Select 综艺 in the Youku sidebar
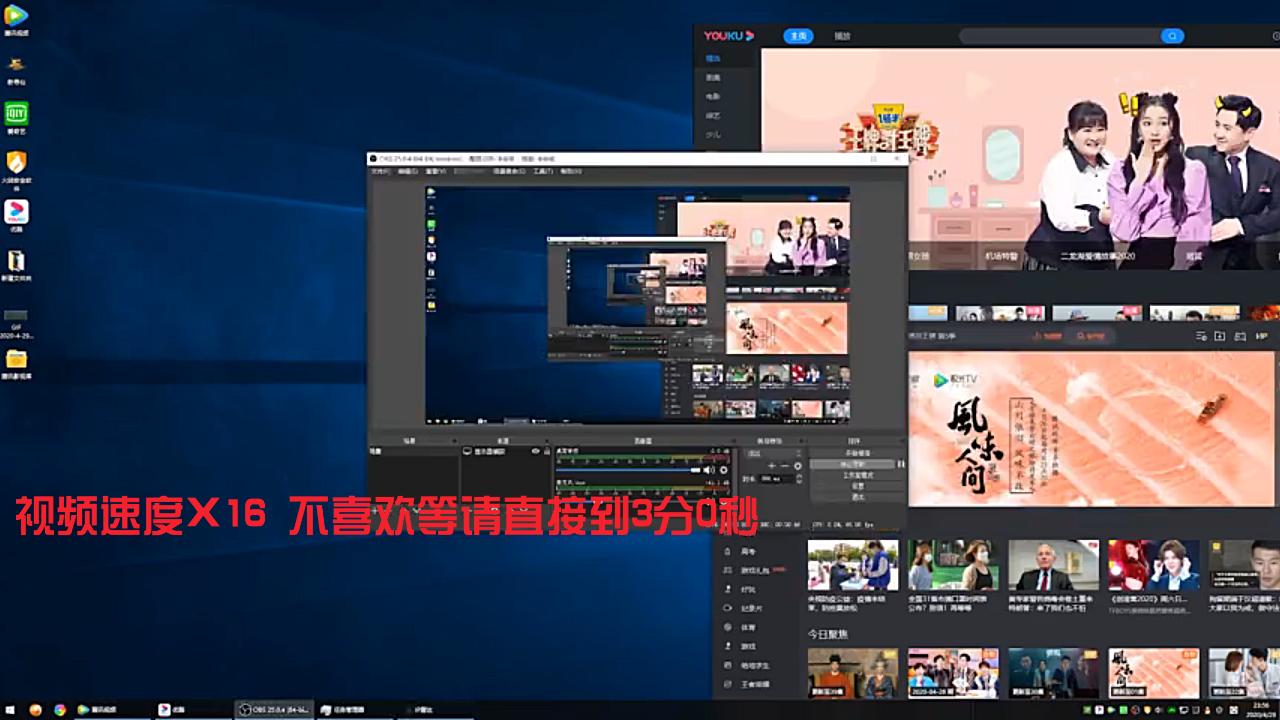This screenshot has width=1280, height=720. [713, 116]
